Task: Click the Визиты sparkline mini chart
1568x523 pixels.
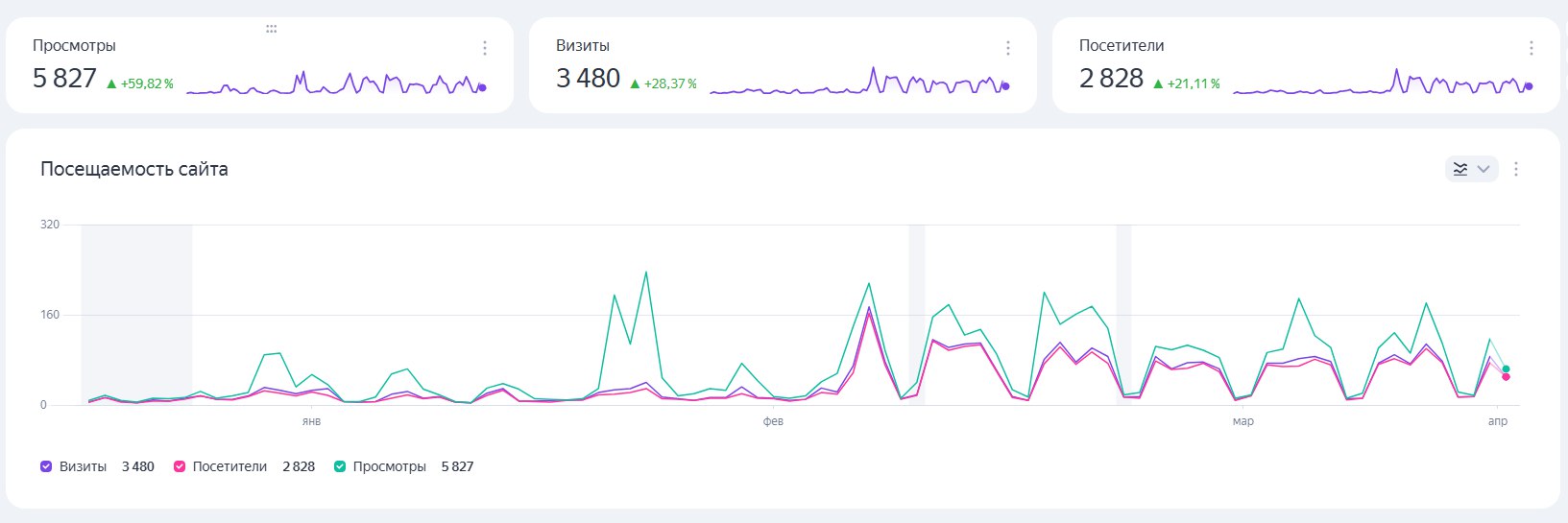Action: 859,82
